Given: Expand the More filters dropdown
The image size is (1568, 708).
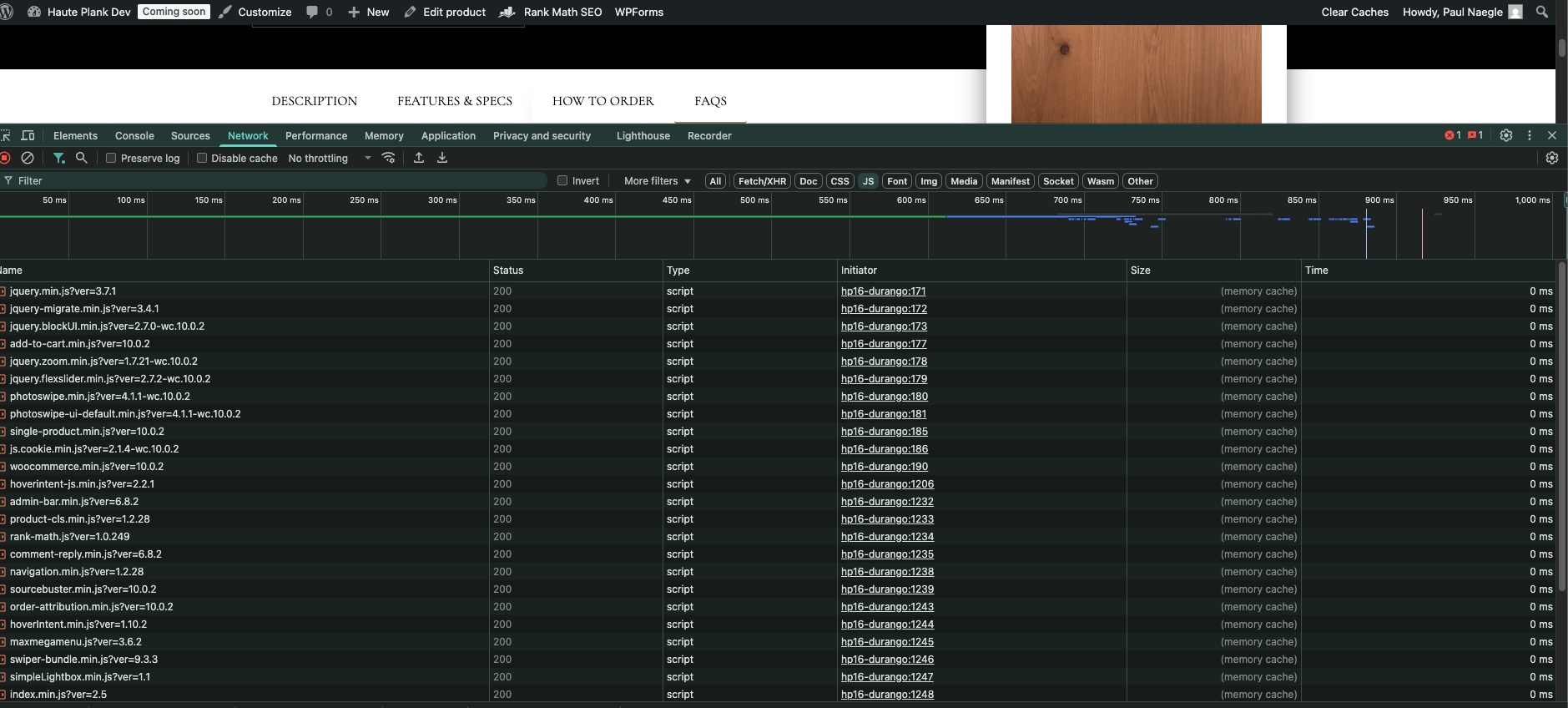Looking at the screenshot, I should tap(658, 180).
